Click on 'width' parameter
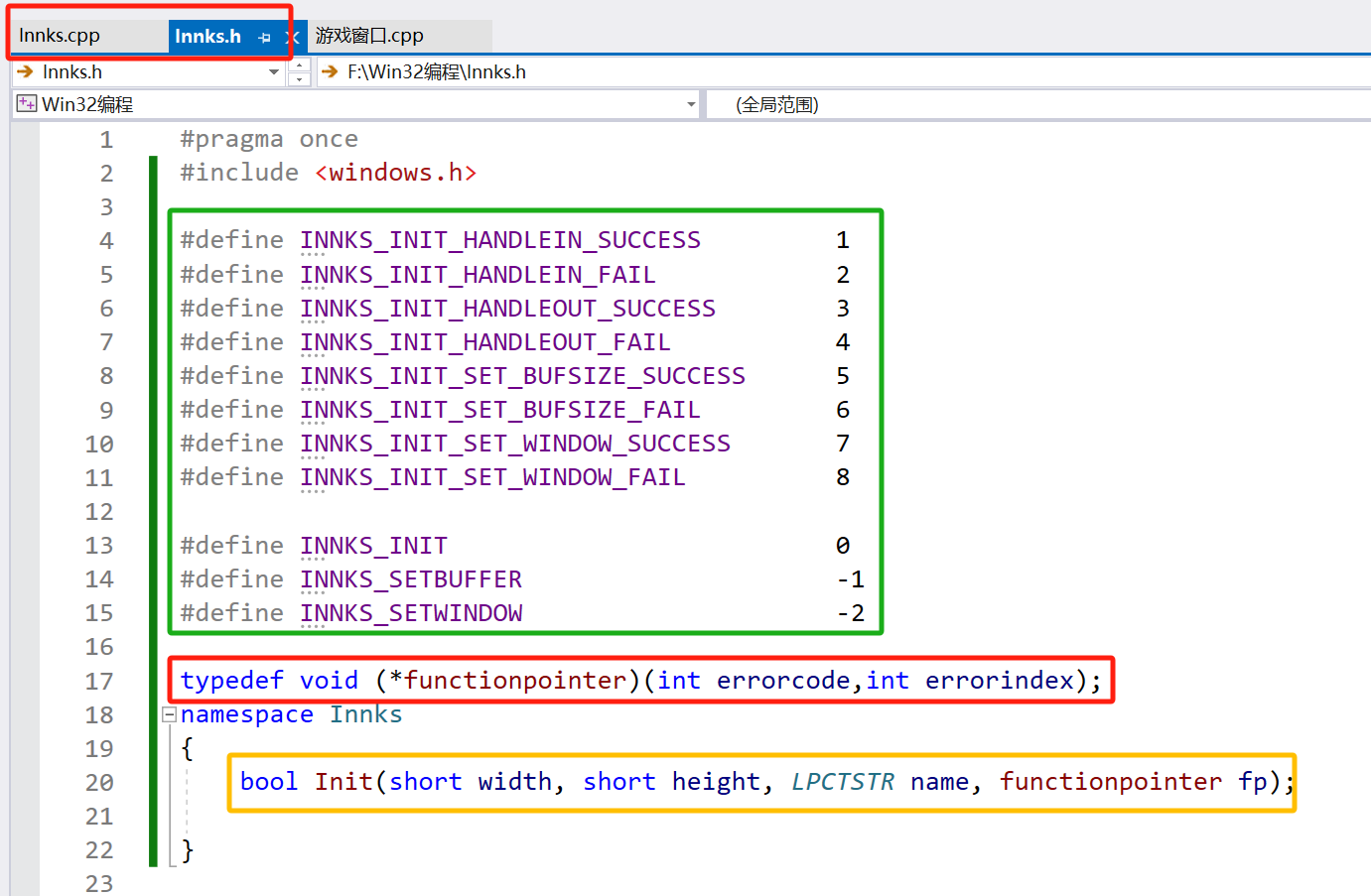This screenshot has height=896, width=1371. tap(514, 782)
